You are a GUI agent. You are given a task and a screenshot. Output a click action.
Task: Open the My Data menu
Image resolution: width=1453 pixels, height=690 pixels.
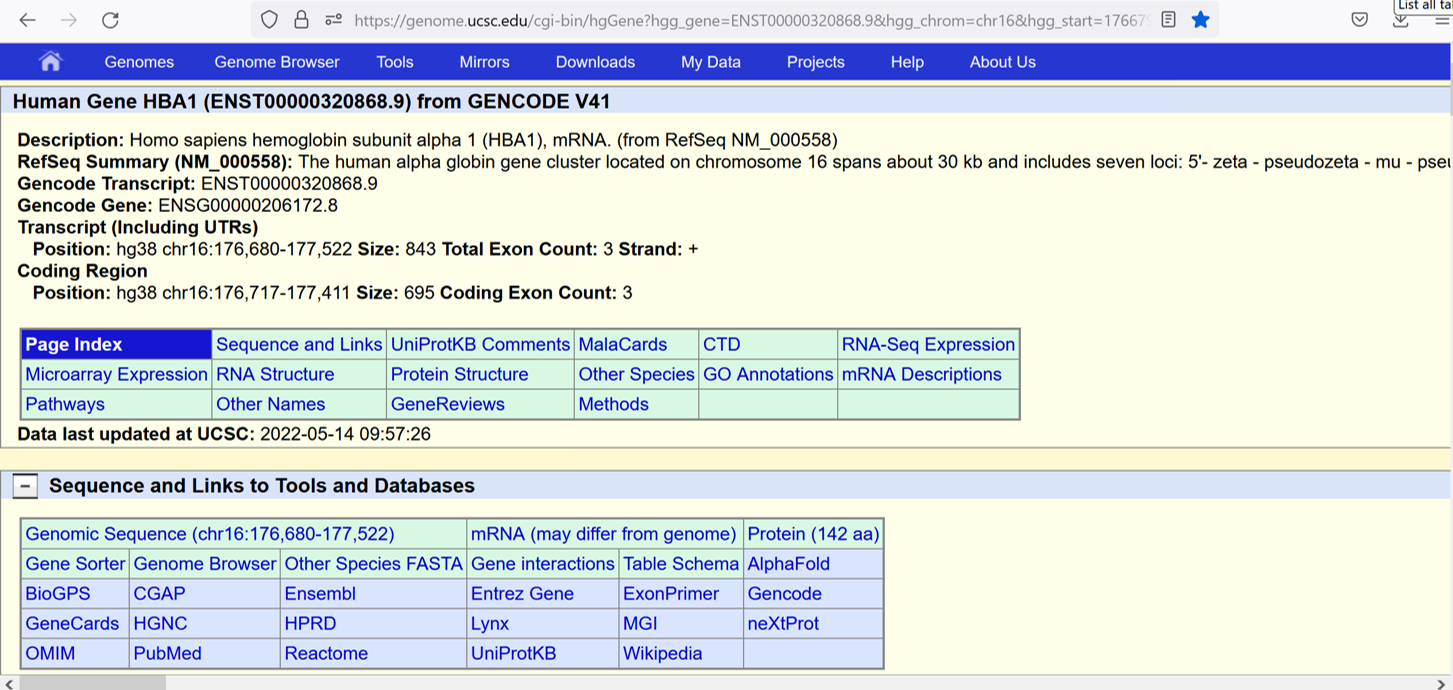pos(711,62)
